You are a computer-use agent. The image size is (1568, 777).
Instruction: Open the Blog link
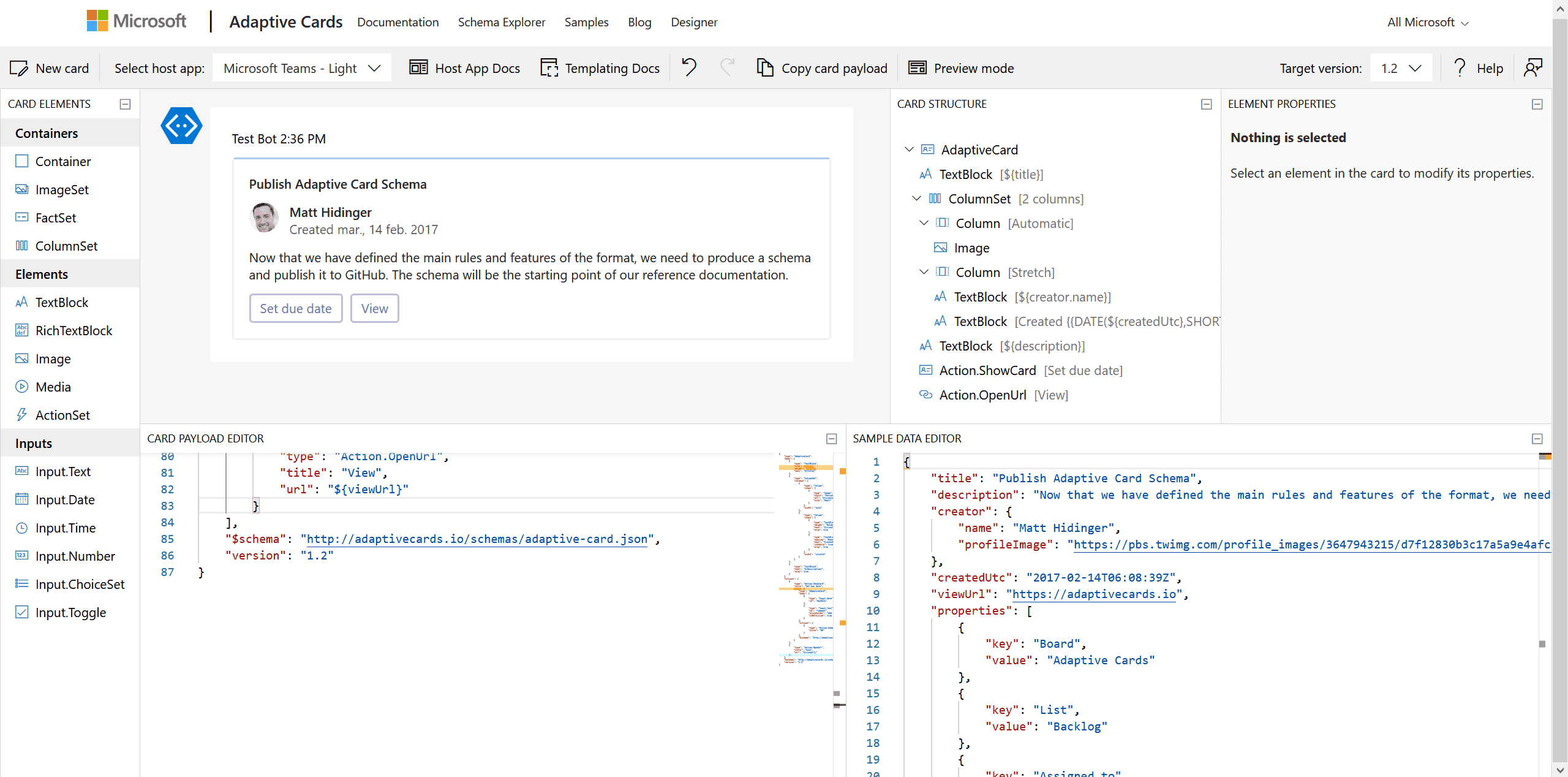coord(639,22)
